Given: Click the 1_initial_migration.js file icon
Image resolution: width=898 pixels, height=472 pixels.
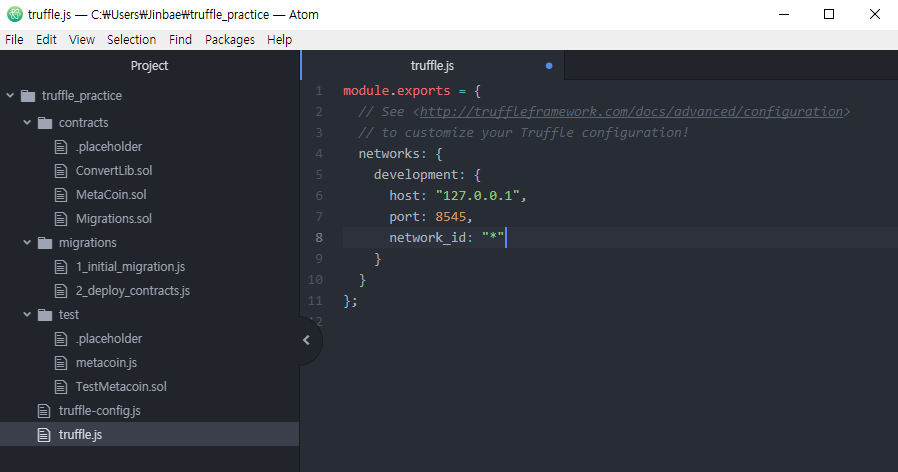Looking at the screenshot, I should [x=61, y=267].
